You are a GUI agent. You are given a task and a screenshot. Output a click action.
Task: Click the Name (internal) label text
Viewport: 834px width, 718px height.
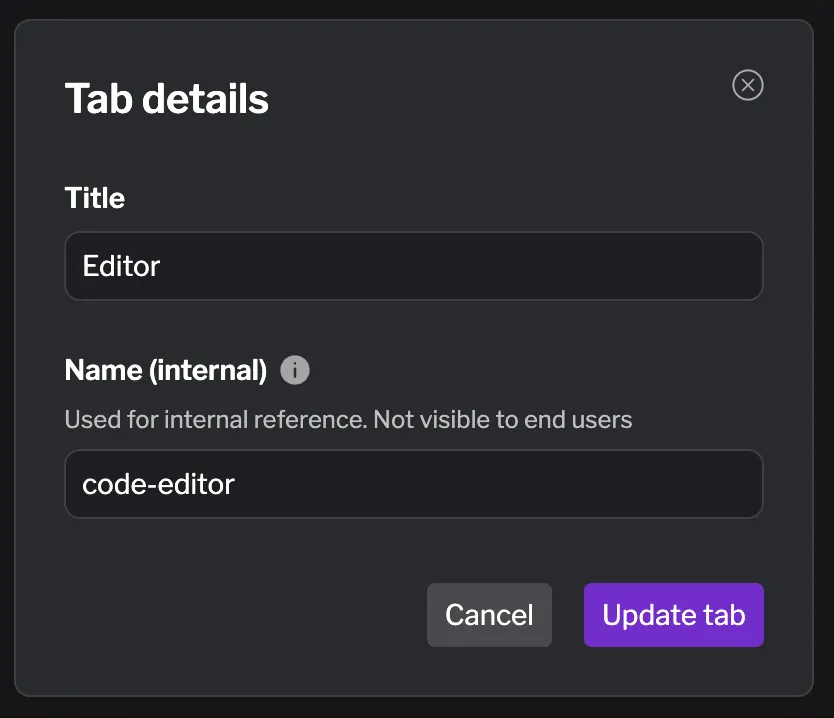(168, 369)
